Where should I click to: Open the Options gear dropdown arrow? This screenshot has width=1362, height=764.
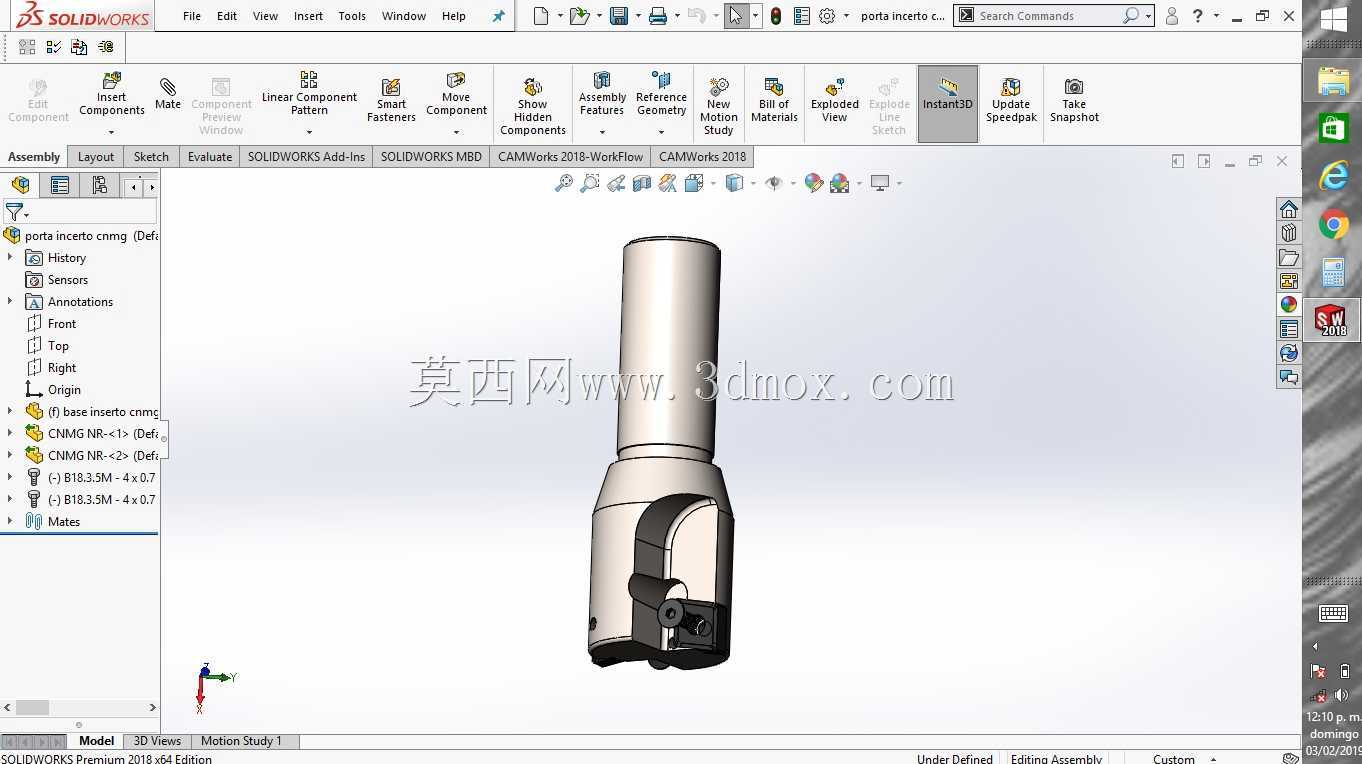pyautogui.click(x=846, y=16)
